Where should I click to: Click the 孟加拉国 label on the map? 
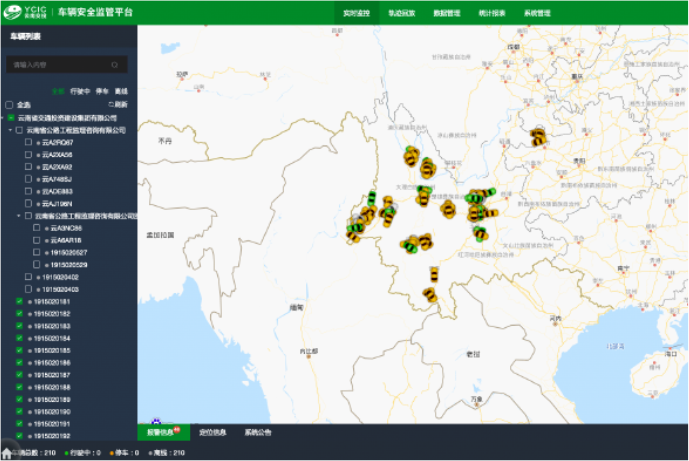[x=160, y=236]
